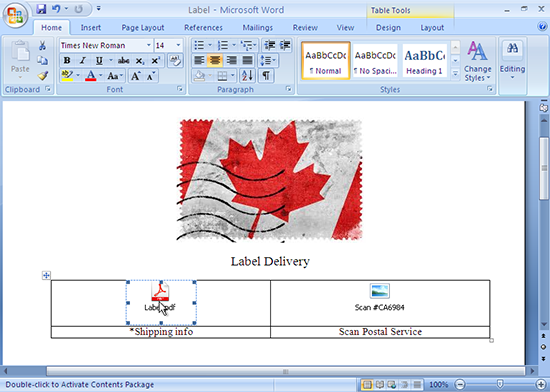This screenshot has width=550, height=392.
Task: Undo the last action
Action: [x=56, y=9]
